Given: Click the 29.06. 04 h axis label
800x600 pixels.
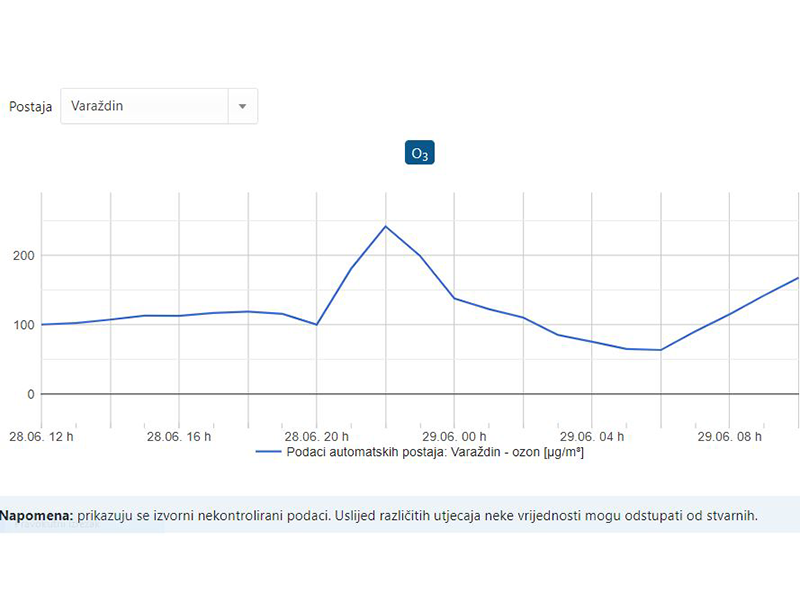Looking at the screenshot, I should pos(592,437).
